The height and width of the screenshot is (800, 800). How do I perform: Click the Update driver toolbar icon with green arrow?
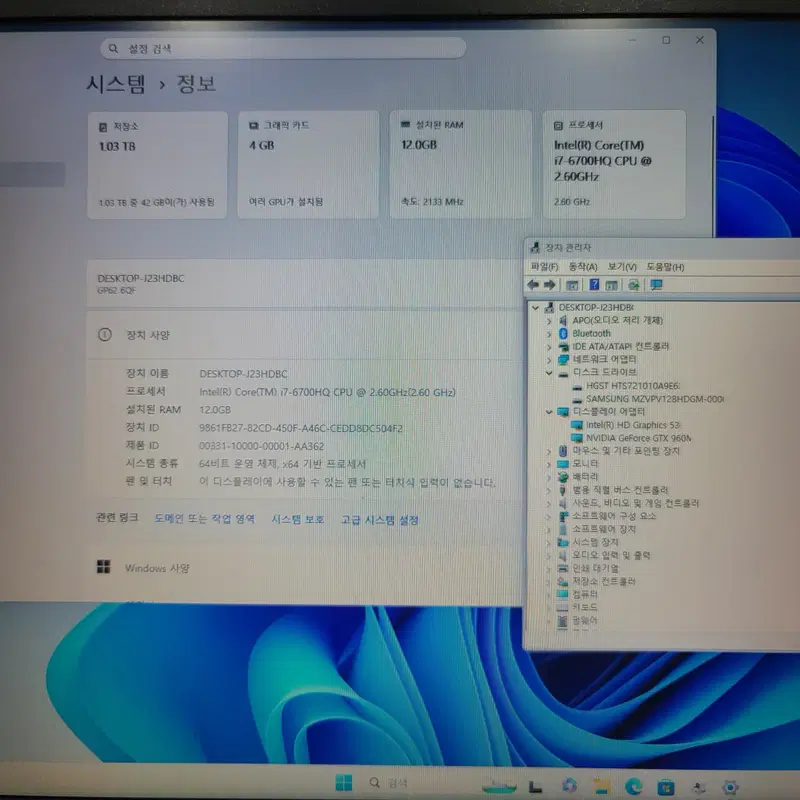tap(634, 285)
